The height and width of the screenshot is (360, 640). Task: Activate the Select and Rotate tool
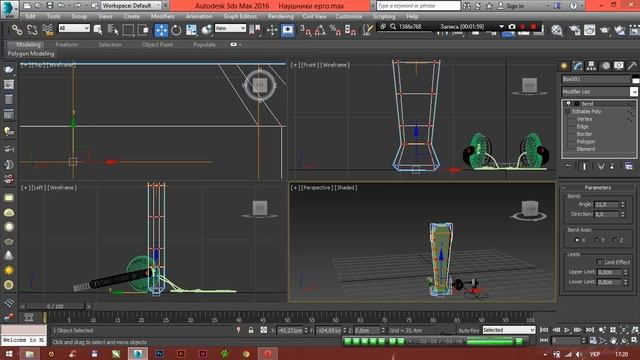click(176, 30)
